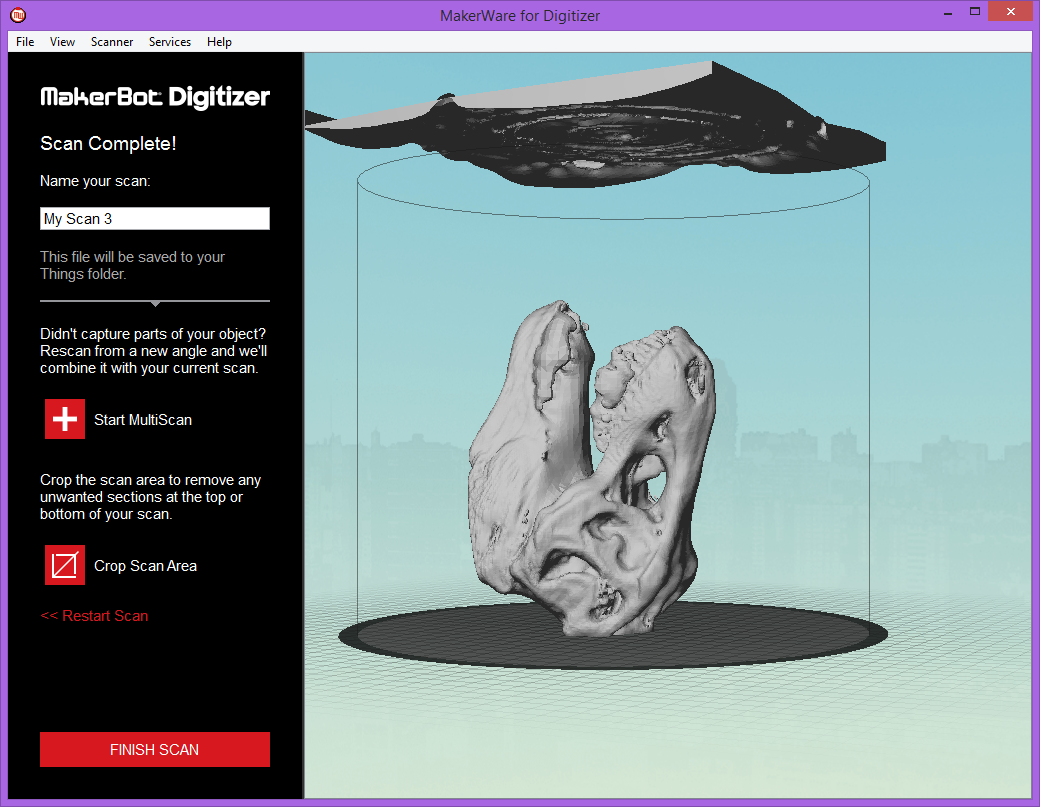
Task: Open the Scanner menu
Action: [x=112, y=42]
